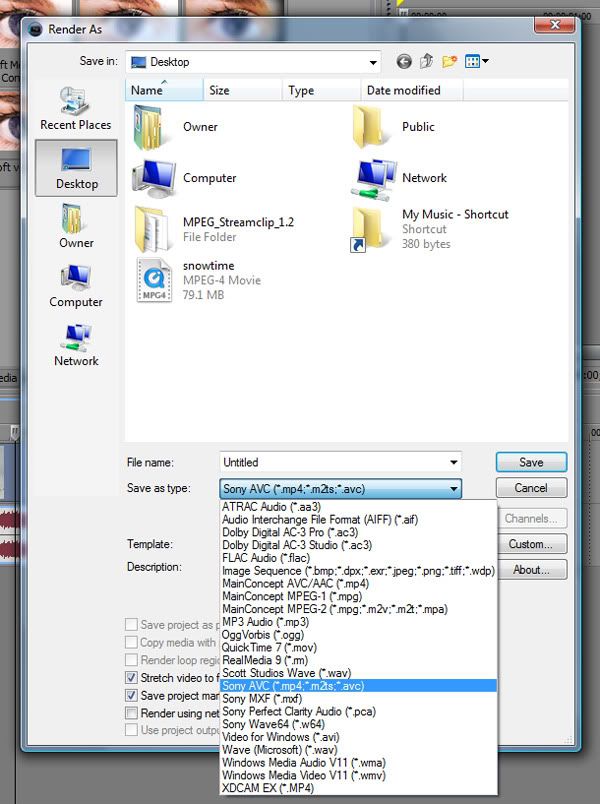The image size is (600, 804).
Task: Go up one folder level icon
Action: click(427, 62)
